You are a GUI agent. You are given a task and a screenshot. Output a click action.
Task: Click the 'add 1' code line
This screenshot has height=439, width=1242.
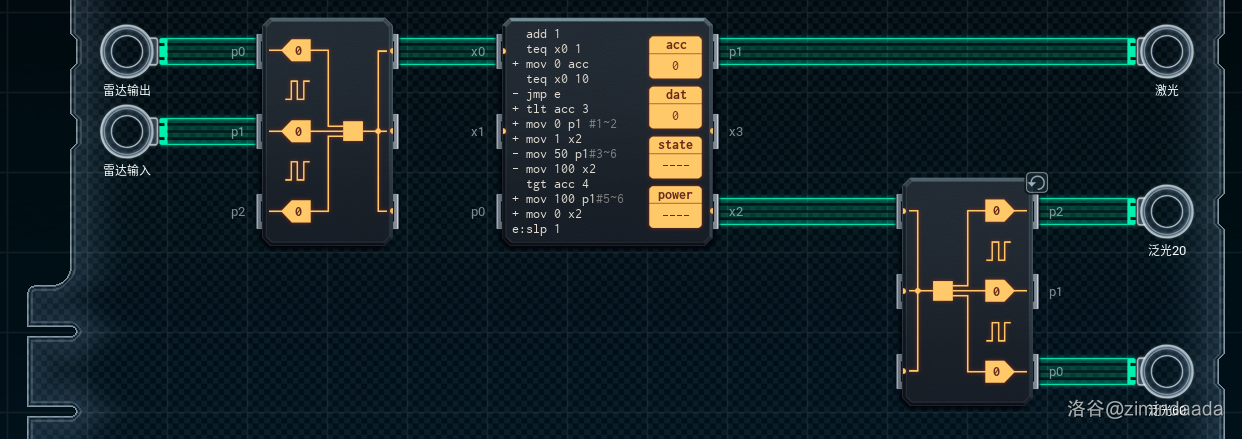pyautogui.click(x=543, y=34)
